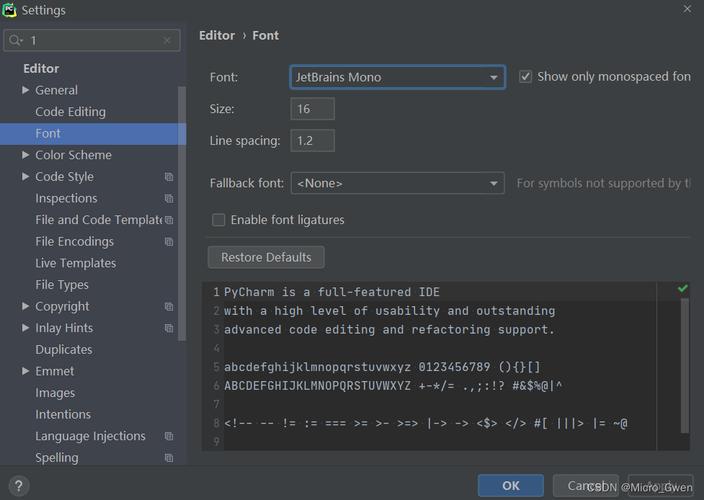Expand the Color Scheme tree node
704x500 pixels.
click(26, 155)
